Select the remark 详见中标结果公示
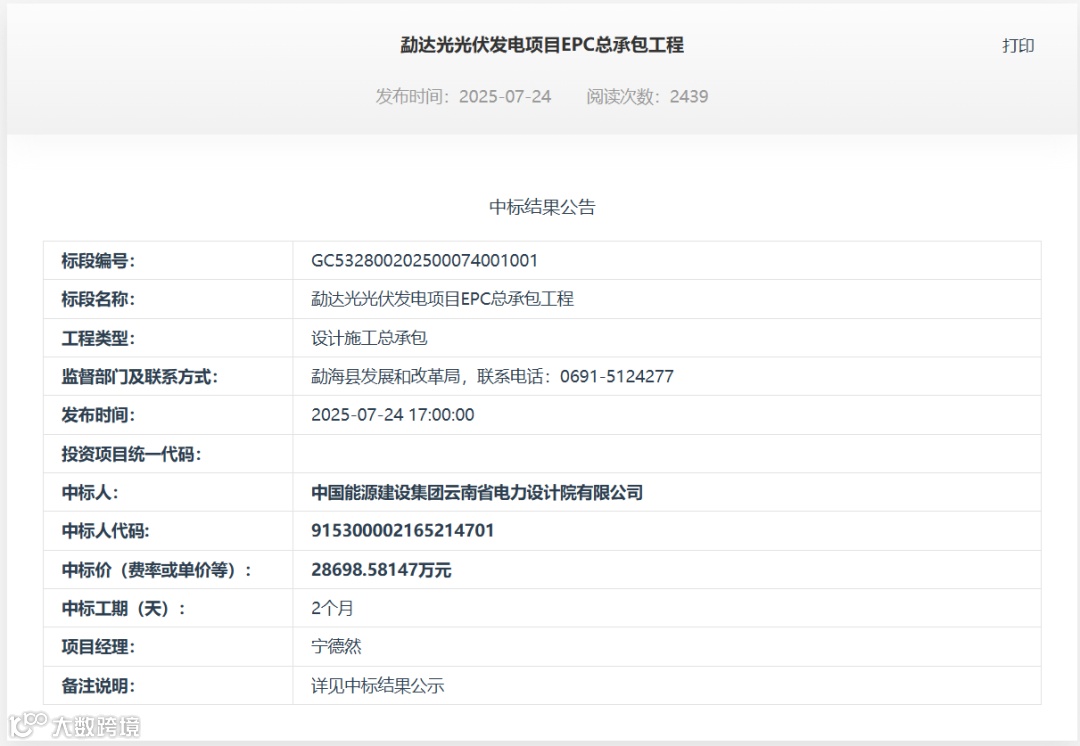 click(377, 685)
